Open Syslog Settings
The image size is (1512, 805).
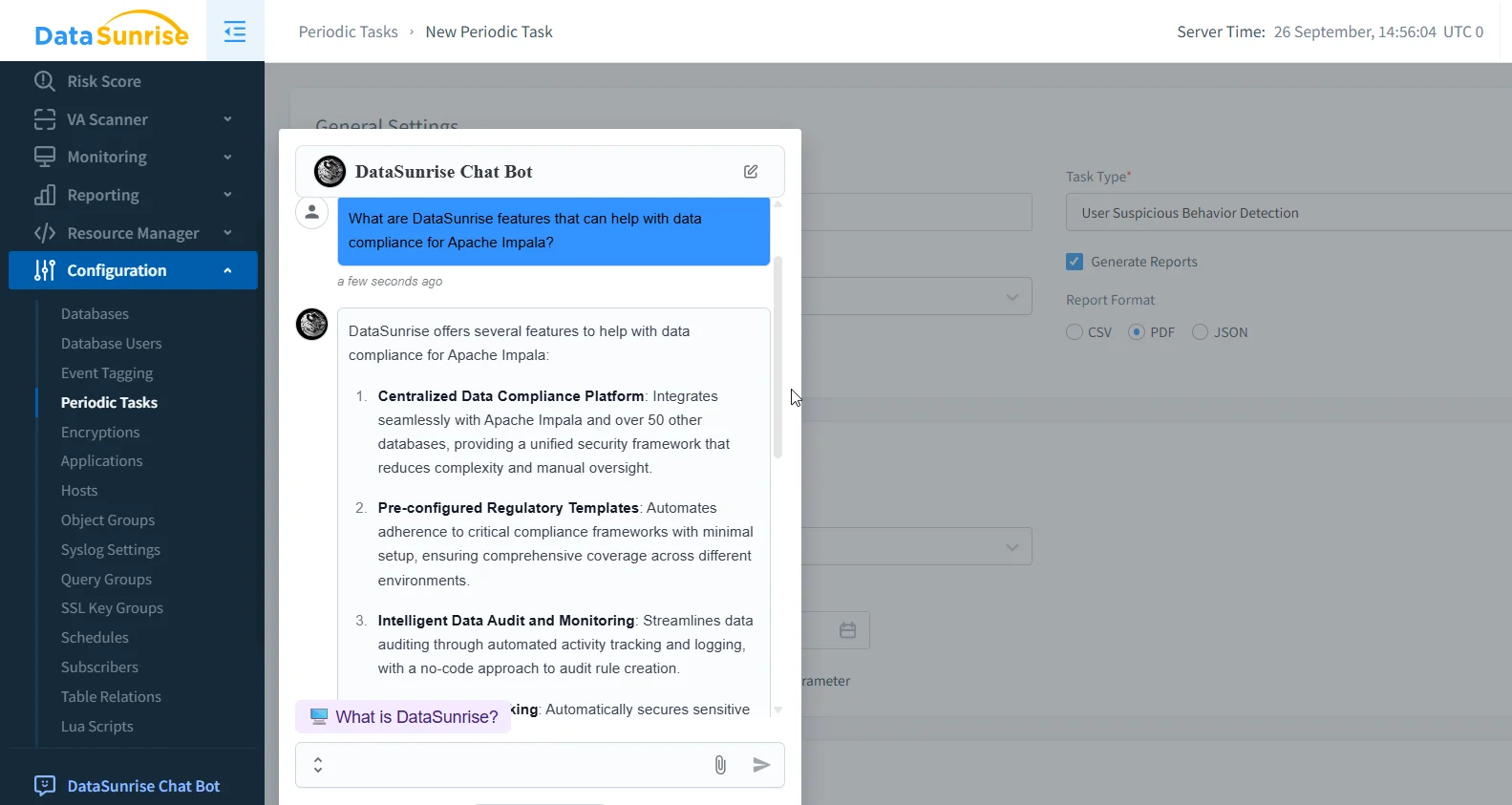[111, 550]
